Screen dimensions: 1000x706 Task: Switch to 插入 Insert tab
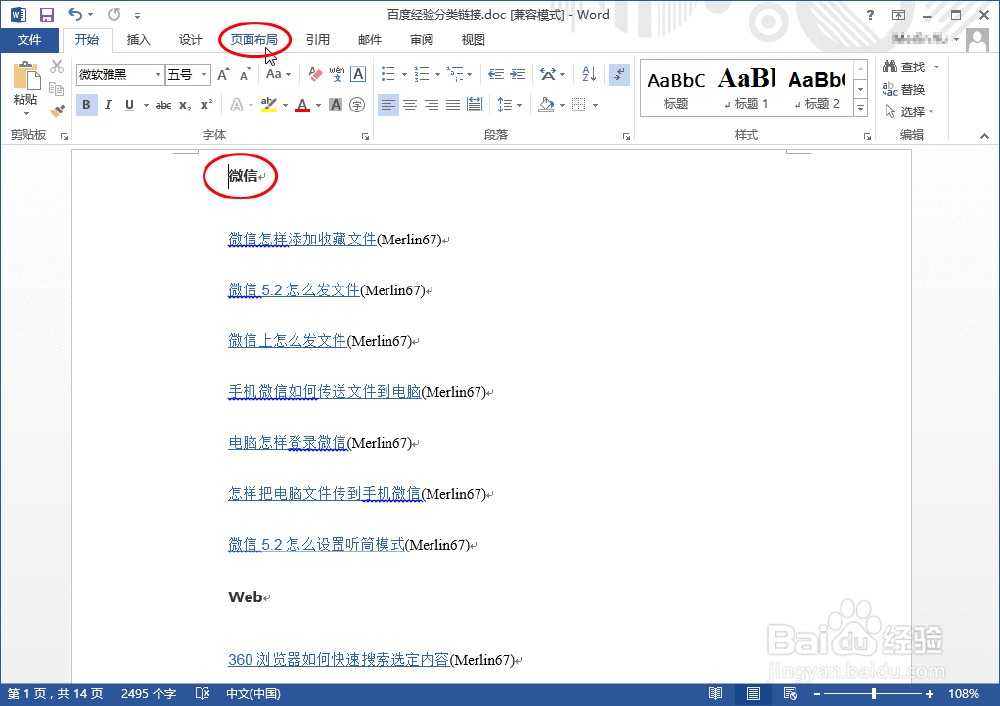tap(138, 40)
